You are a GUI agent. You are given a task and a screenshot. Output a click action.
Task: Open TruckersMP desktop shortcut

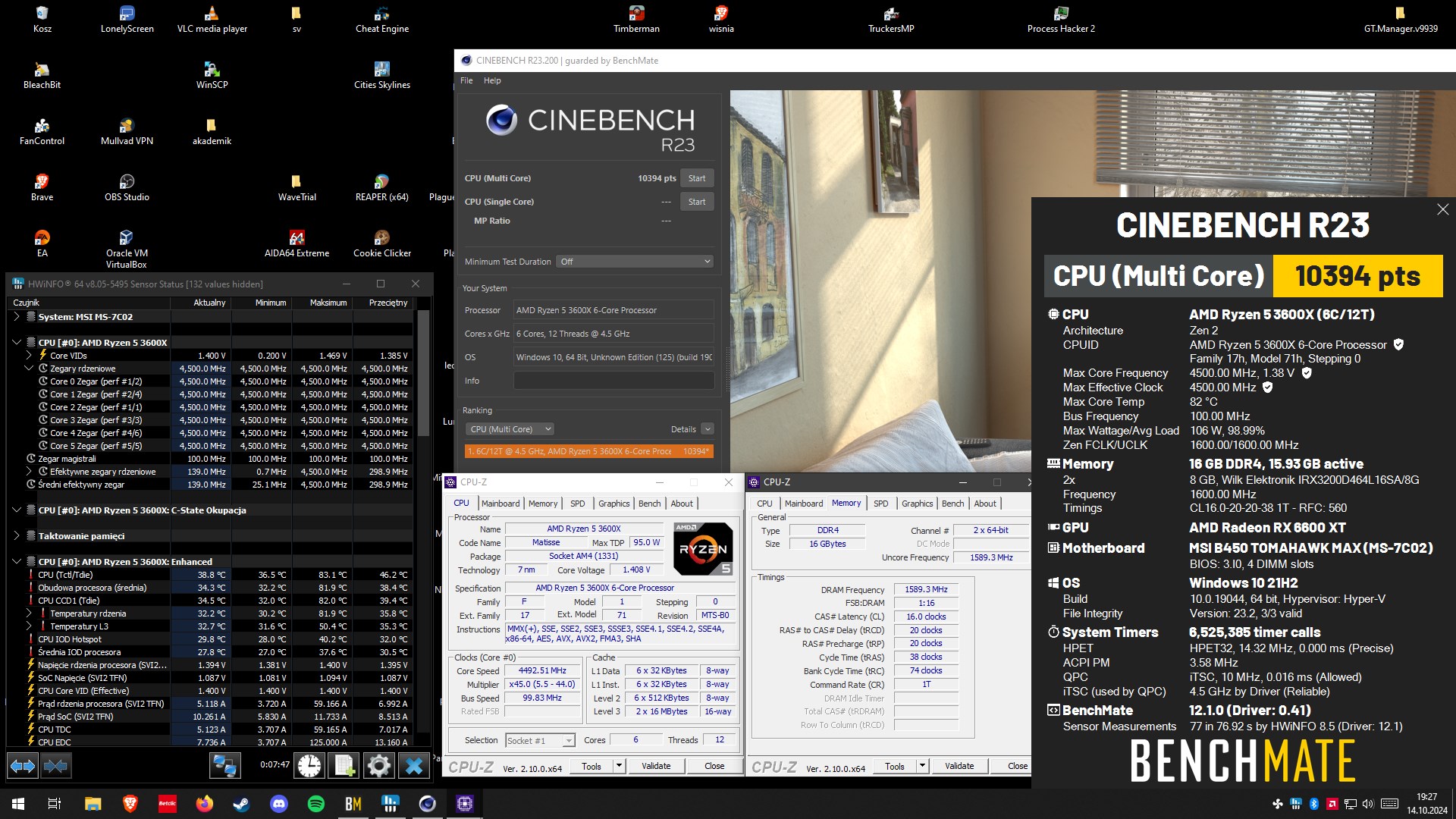[891, 20]
